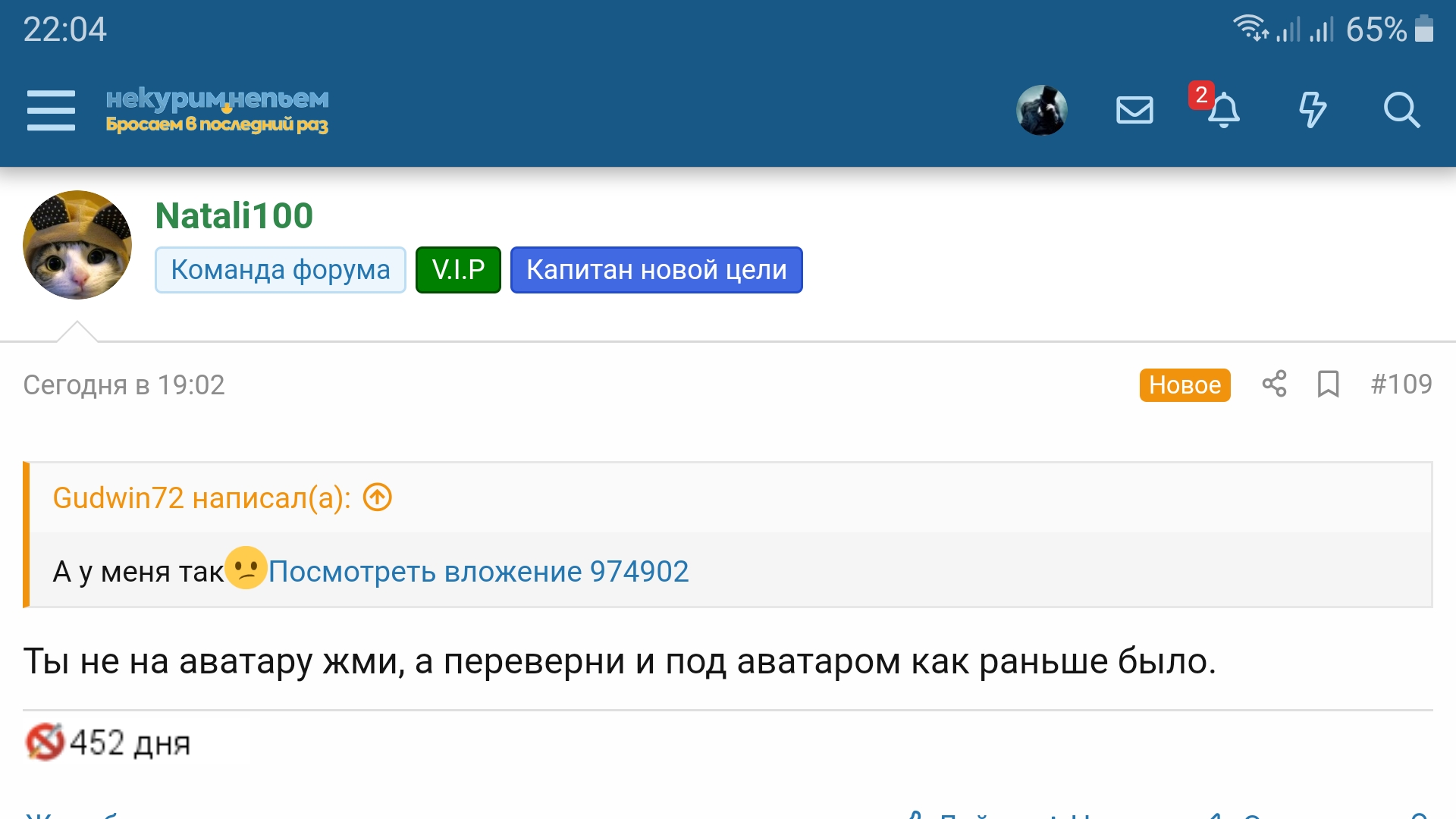Open Natali100 username profile link
1456x819 pixels.
coord(234,215)
